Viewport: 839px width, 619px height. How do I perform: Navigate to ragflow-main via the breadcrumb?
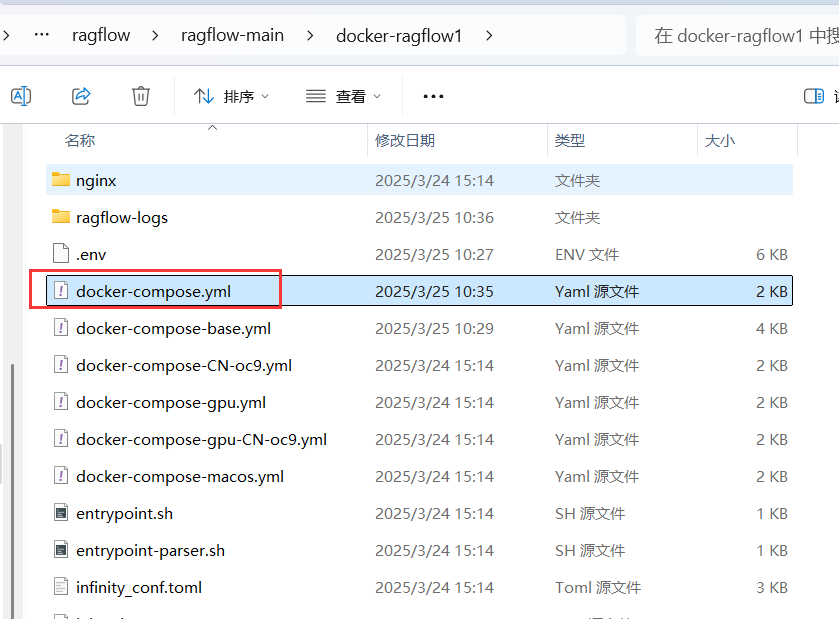232,35
